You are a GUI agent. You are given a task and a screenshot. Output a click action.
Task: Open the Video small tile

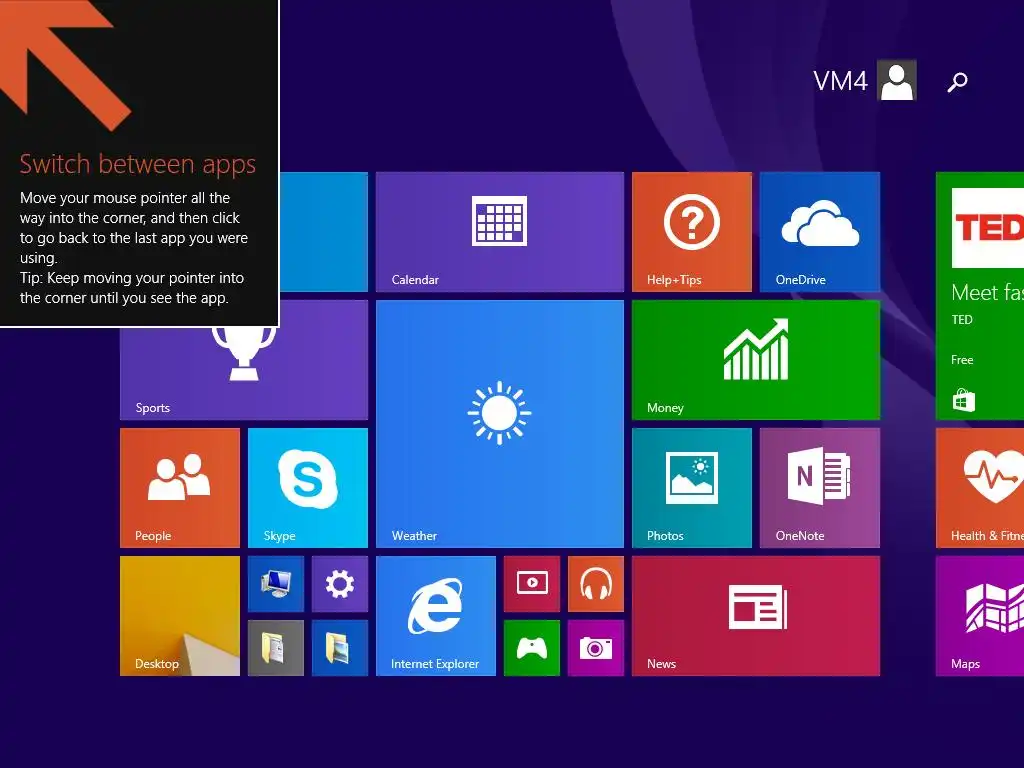(x=532, y=584)
